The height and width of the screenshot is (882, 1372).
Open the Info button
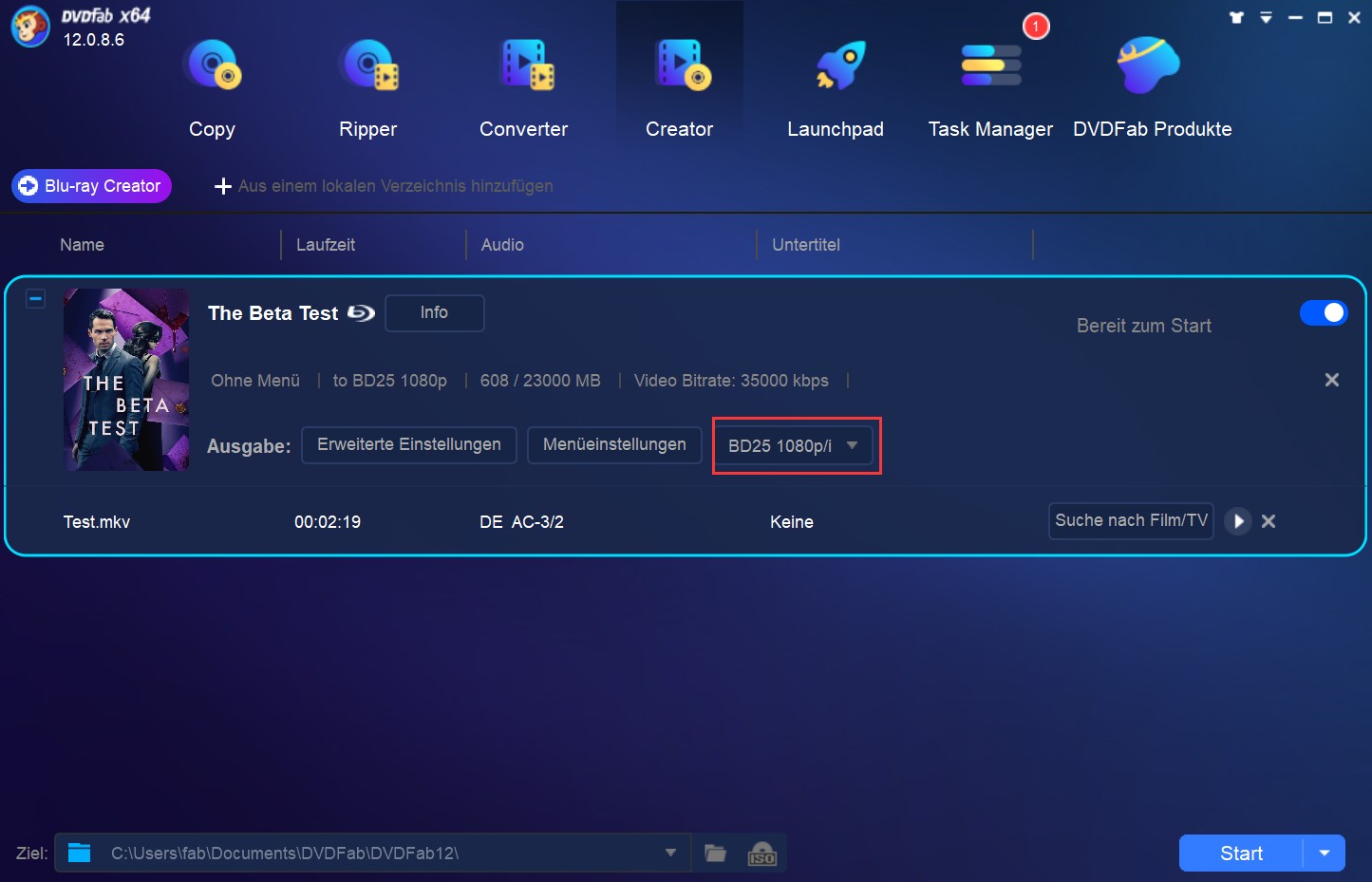434,313
